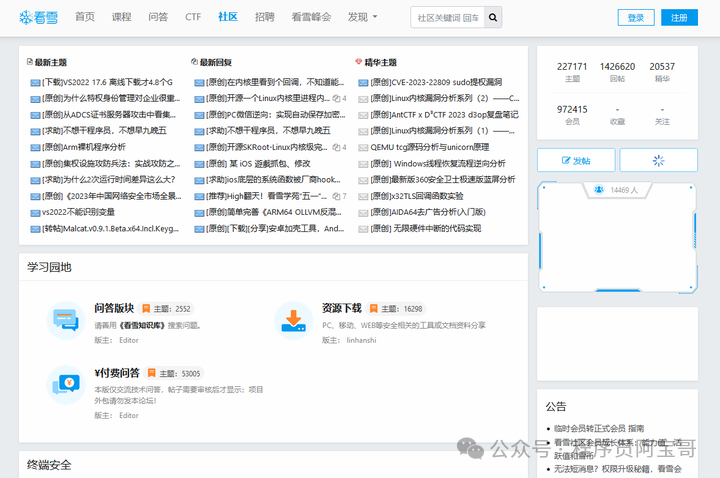
Task: Open the 课程 nav item
Action: [122, 17]
